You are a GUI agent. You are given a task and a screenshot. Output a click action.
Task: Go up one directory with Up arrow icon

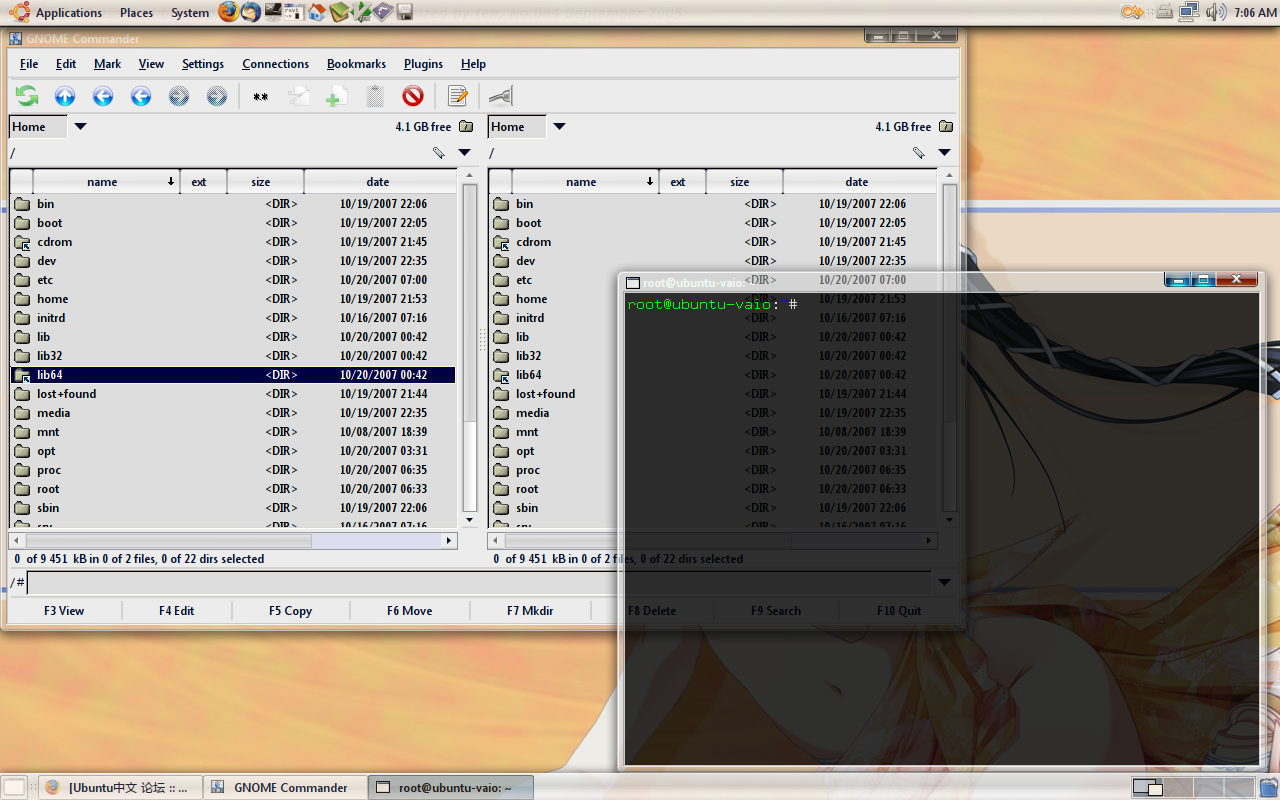65,96
